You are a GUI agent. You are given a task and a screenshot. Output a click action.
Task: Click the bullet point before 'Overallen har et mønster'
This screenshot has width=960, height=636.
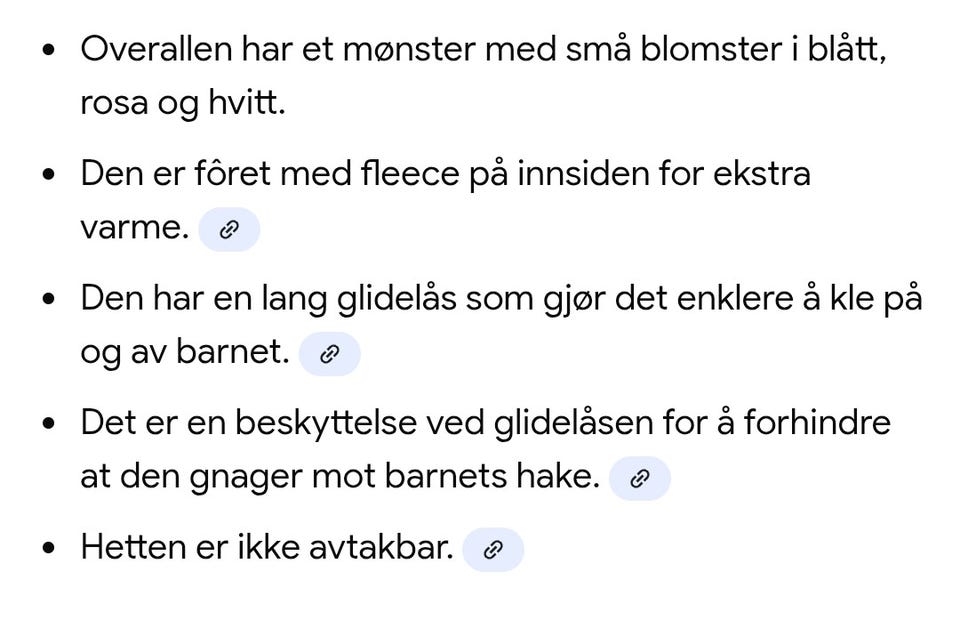pyautogui.click(x=49, y=50)
